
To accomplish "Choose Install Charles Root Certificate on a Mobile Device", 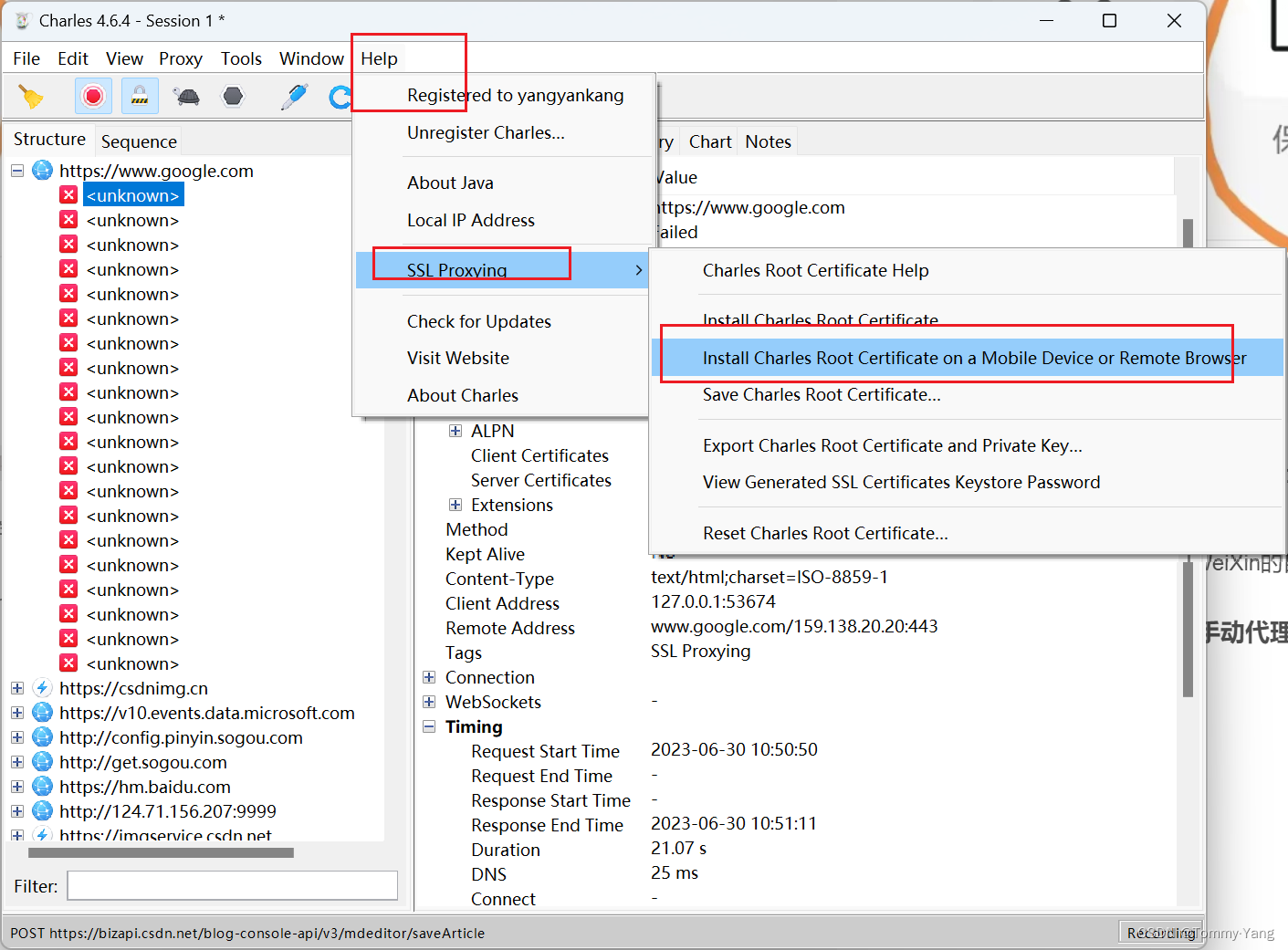I will (x=968, y=358).
